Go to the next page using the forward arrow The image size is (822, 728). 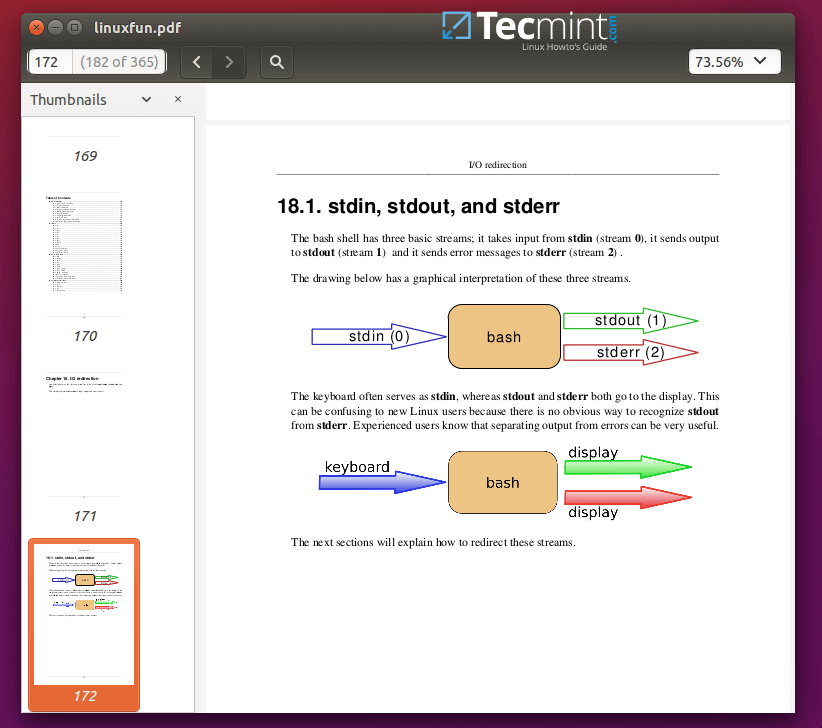pyautogui.click(x=229, y=62)
